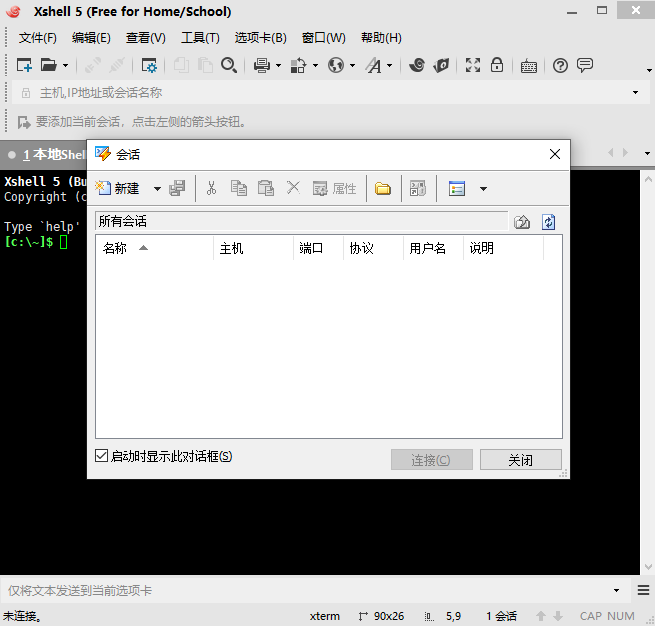Sort by 主机 column header
Viewport: 655px width, 626px height.
(253, 248)
